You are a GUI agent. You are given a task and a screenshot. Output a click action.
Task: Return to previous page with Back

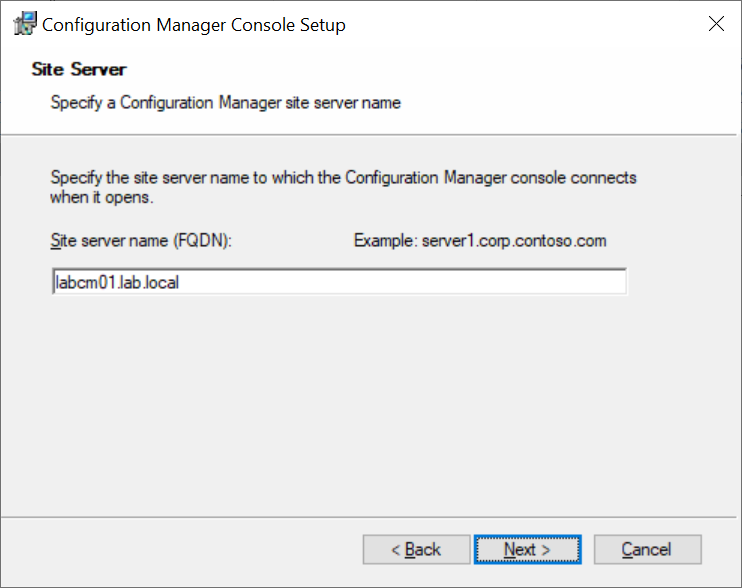tap(416, 549)
